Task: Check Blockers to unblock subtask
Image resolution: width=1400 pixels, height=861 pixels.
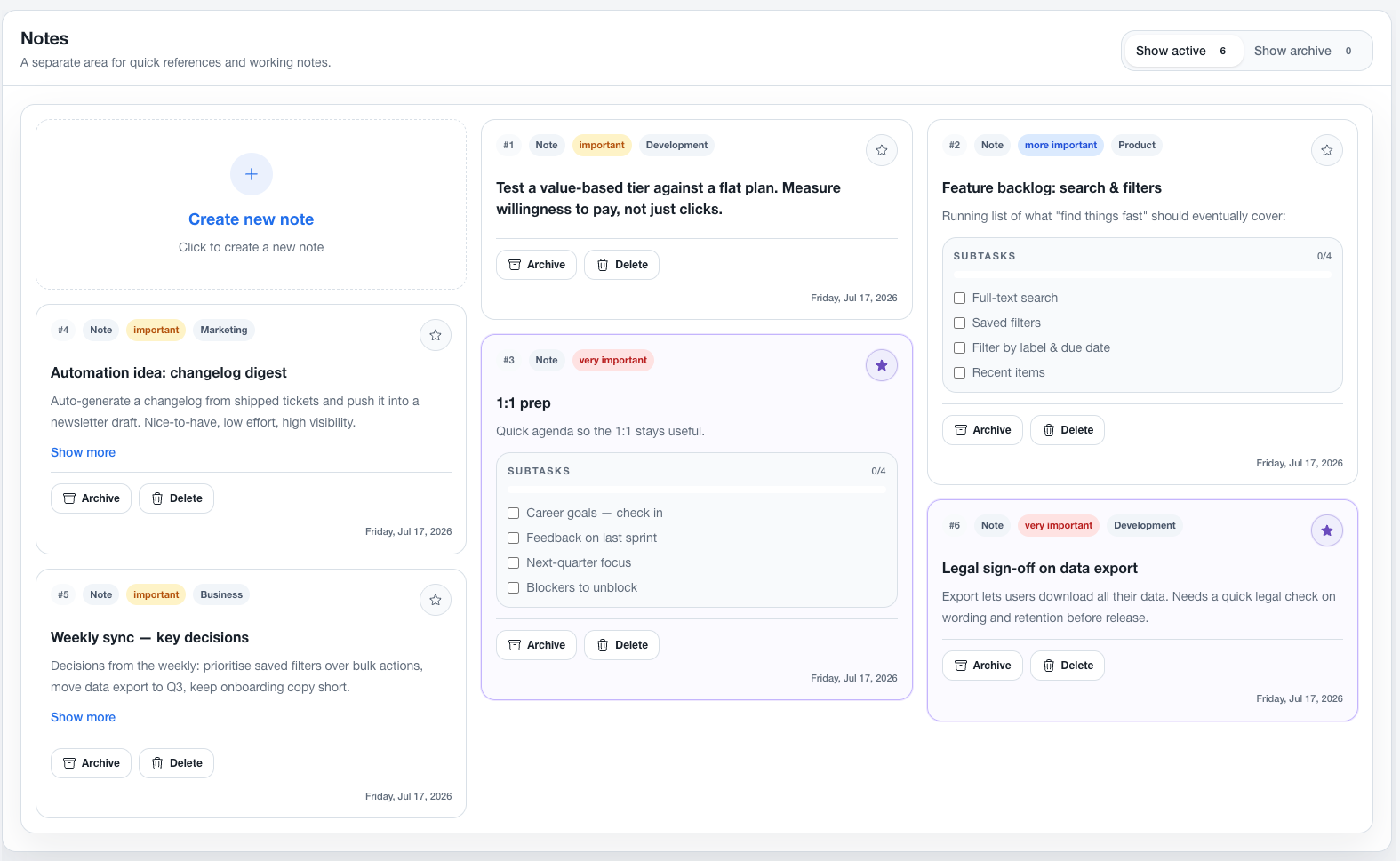Action: point(513,588)
